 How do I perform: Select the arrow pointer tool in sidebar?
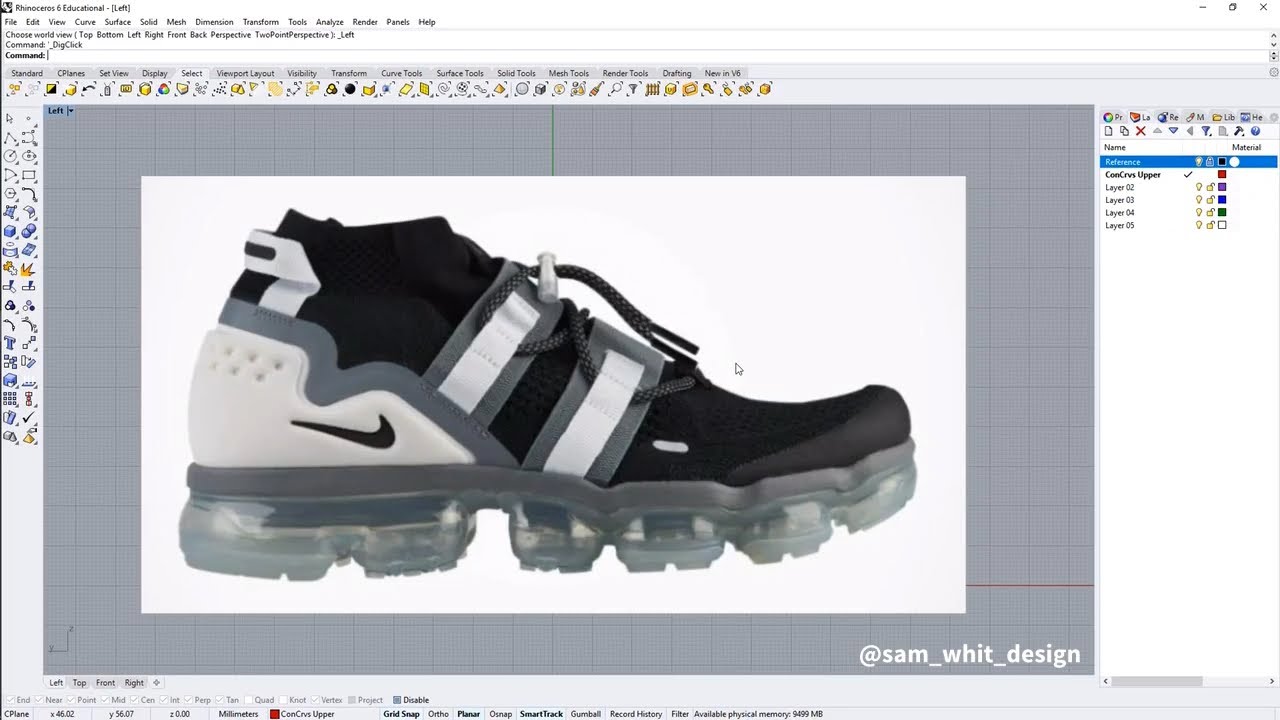10,118
